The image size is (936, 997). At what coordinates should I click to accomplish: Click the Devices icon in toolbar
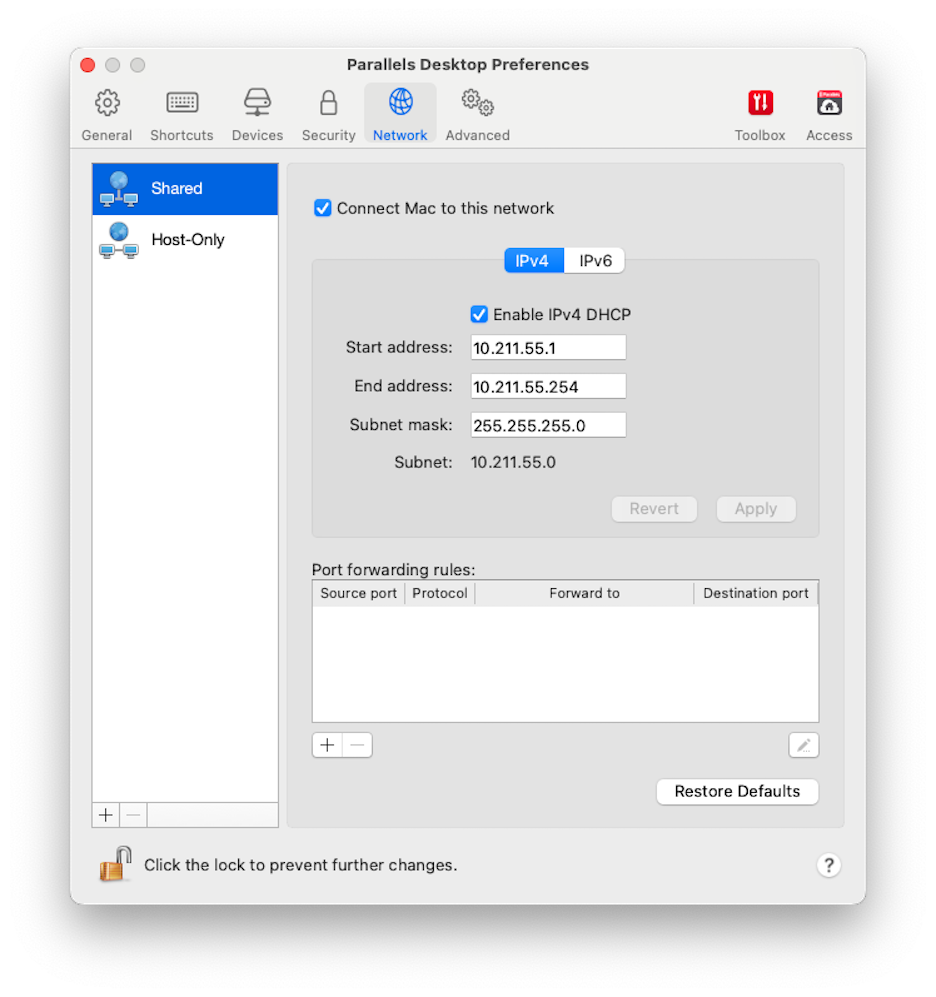click(x=257, y=102)
